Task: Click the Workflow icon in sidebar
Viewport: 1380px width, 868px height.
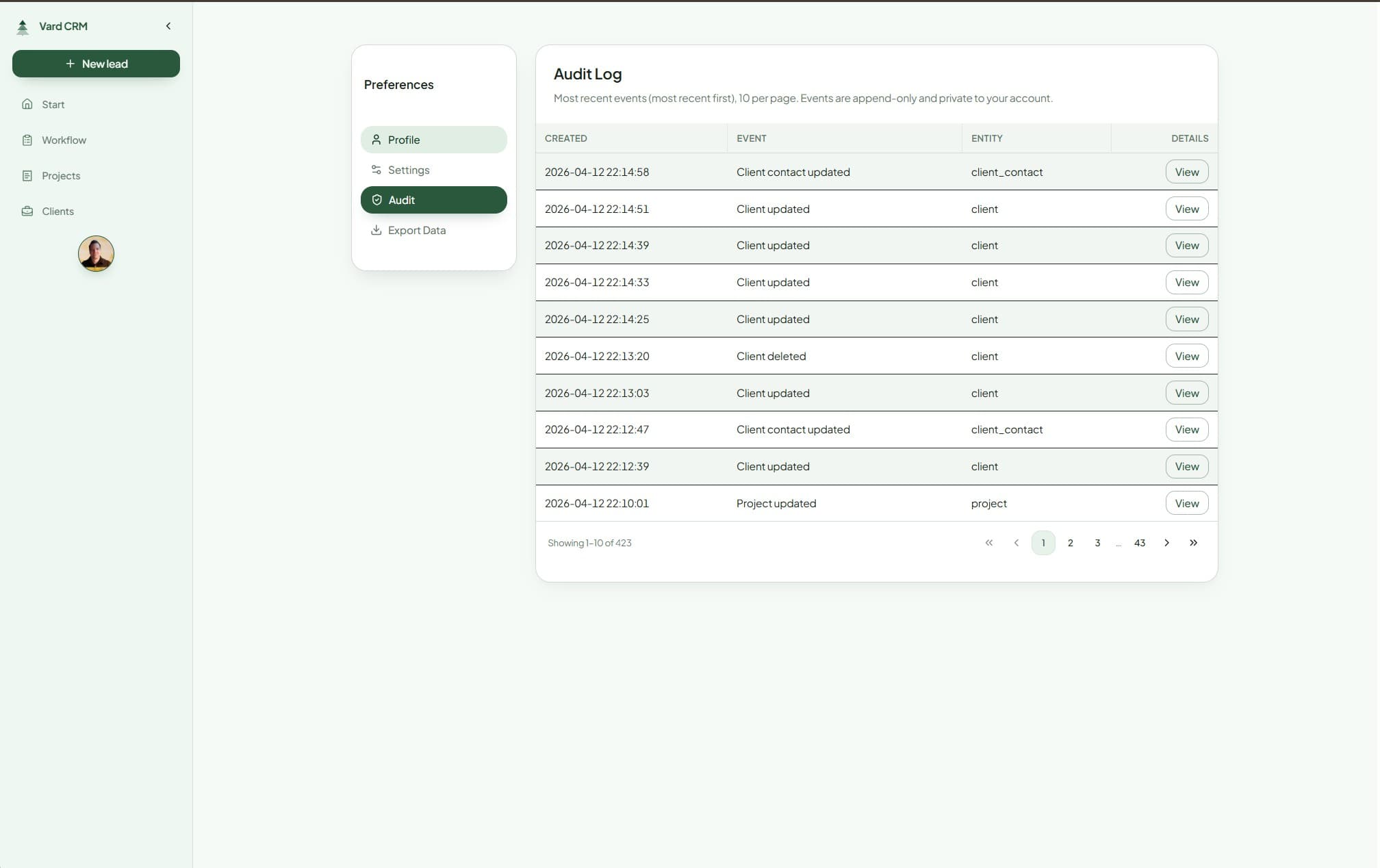Action: (x=27, y=140)
